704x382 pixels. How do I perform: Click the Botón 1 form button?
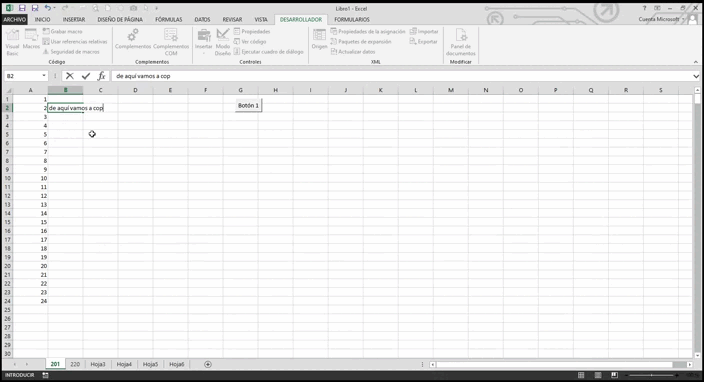tap(248, 105)
